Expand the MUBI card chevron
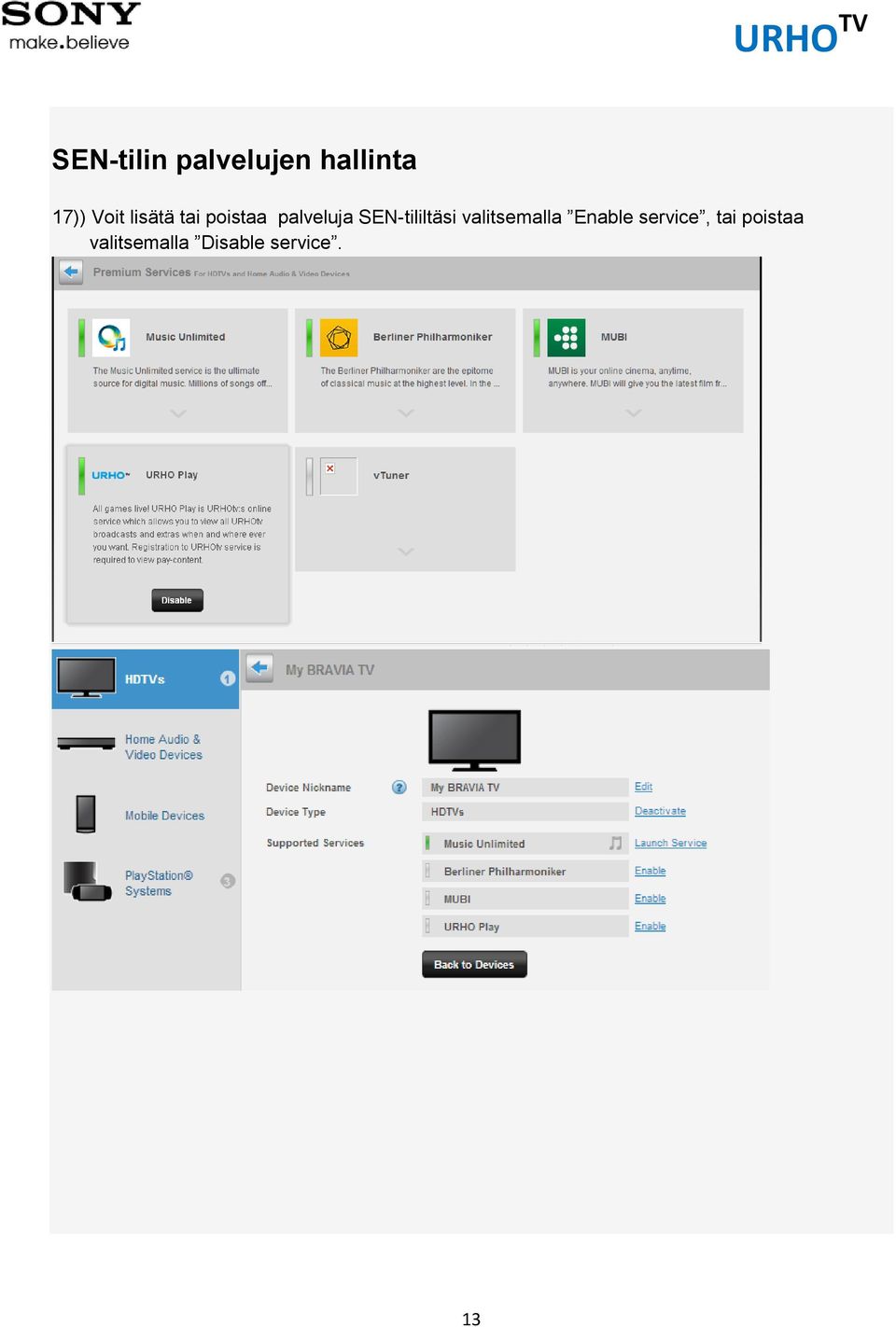This screenshot has width=896, height=1327. click(634, 412)
